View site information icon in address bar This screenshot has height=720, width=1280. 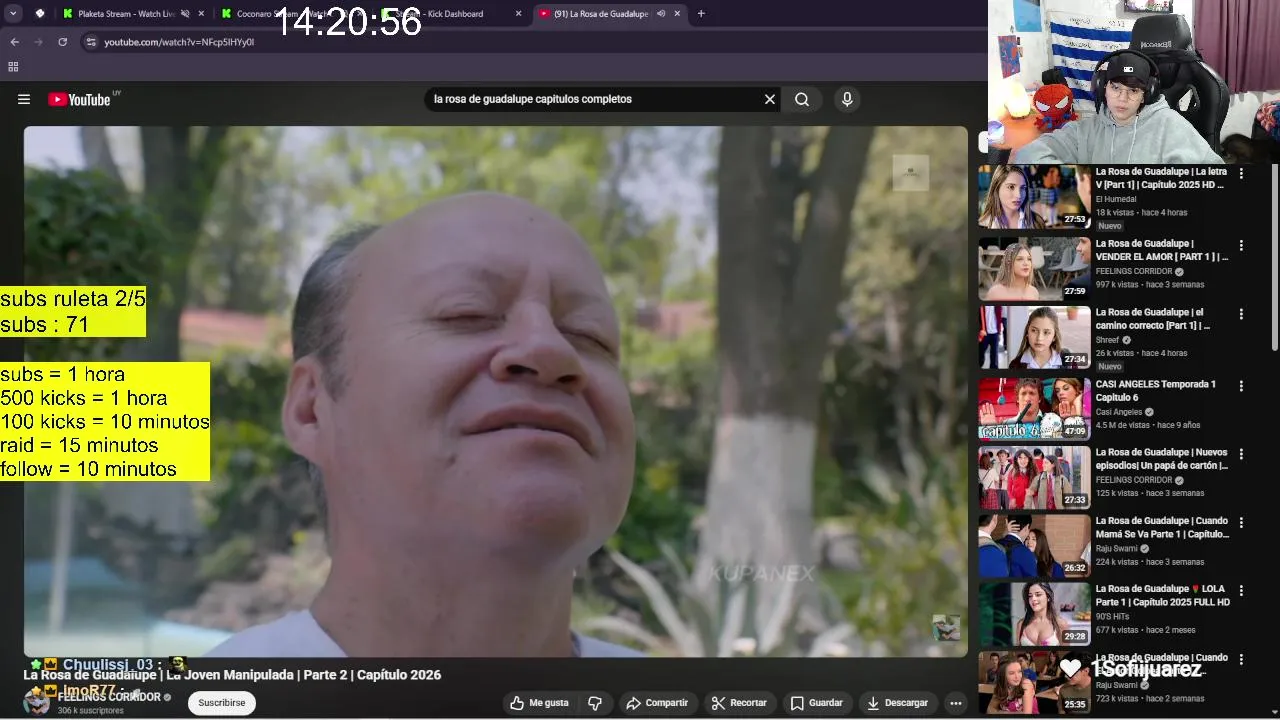tap(91, 42)
